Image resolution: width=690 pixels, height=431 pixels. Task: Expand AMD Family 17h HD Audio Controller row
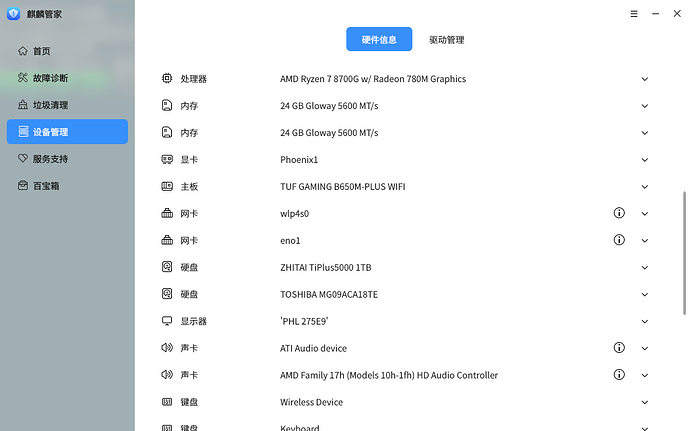[645, 376]
